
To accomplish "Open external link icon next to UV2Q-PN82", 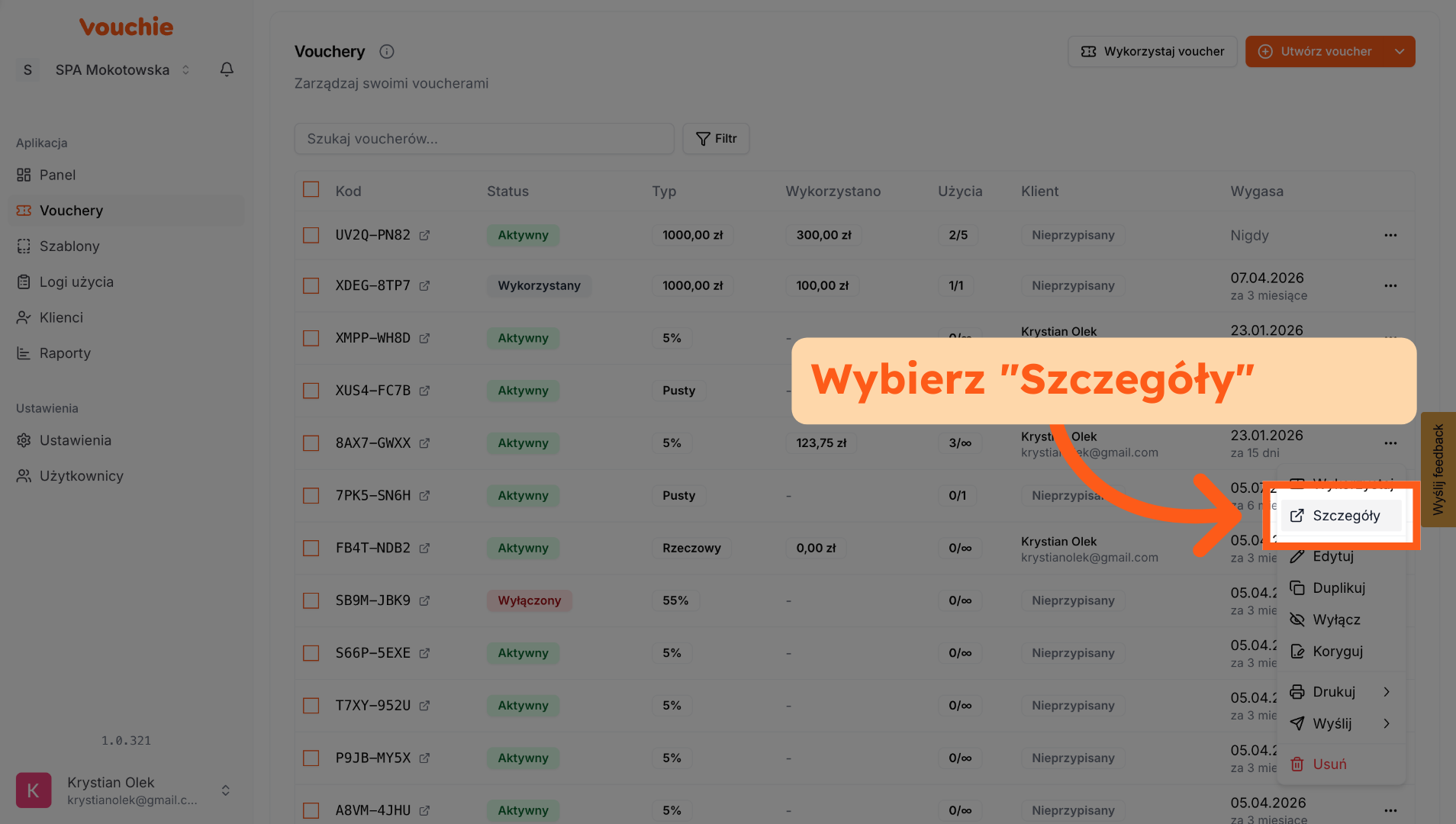I will pos(424,236).
